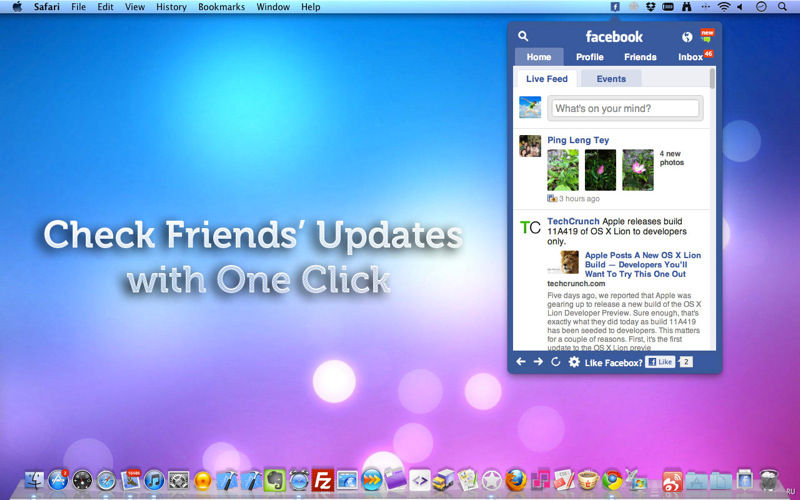The width and height of the screenshot is (800, 500).
Task: View the pink flower photo thumbnail
Action: coord(600,170)
